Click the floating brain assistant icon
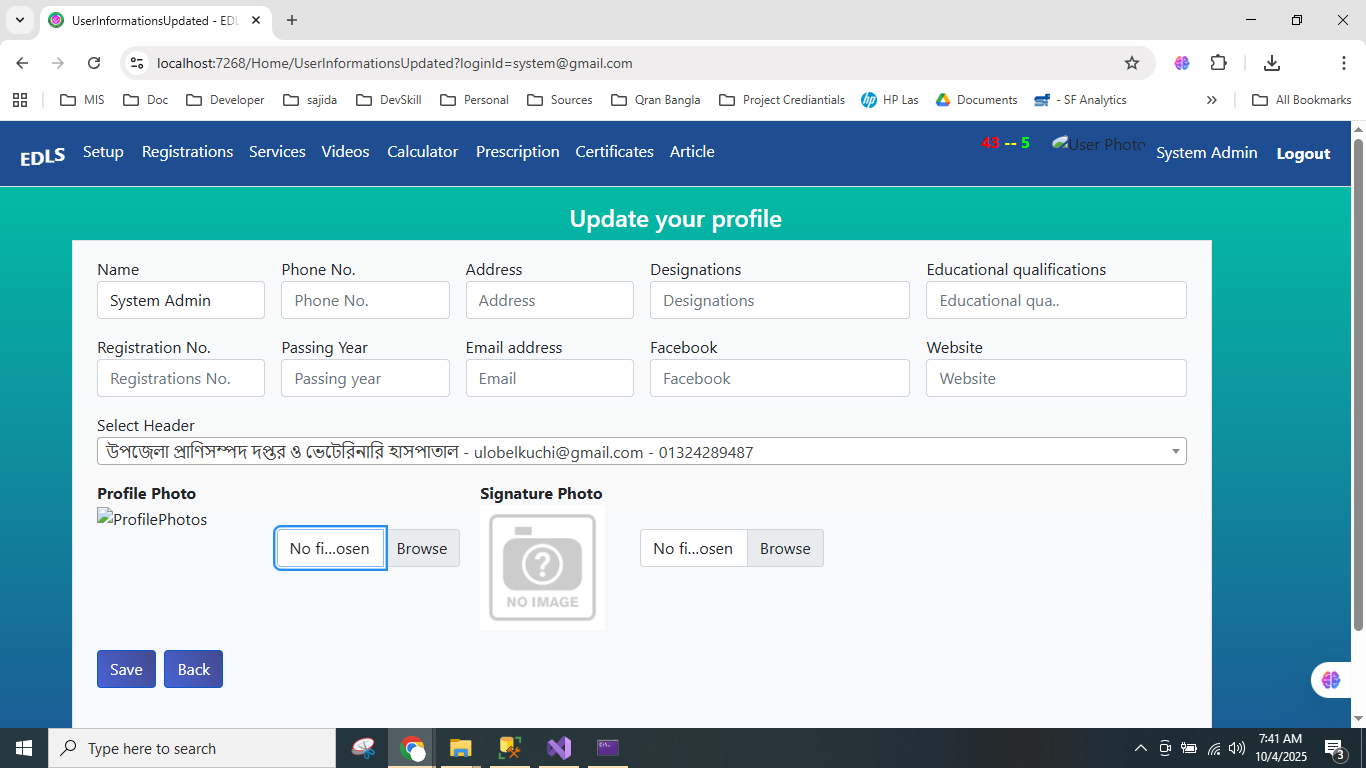Screen dimensions: 1366x768 (1330, 680)
